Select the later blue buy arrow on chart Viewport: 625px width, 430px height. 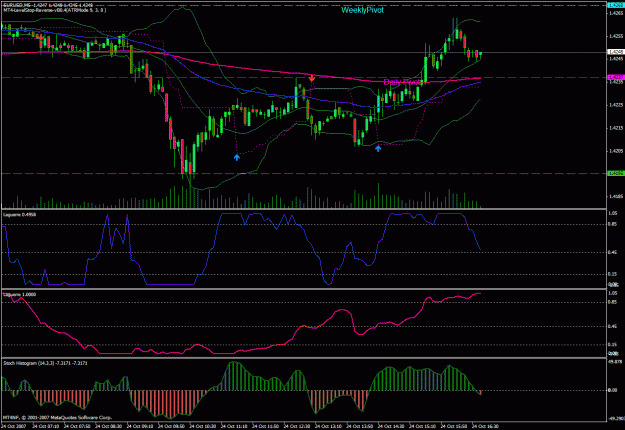[x=378, y=148]
